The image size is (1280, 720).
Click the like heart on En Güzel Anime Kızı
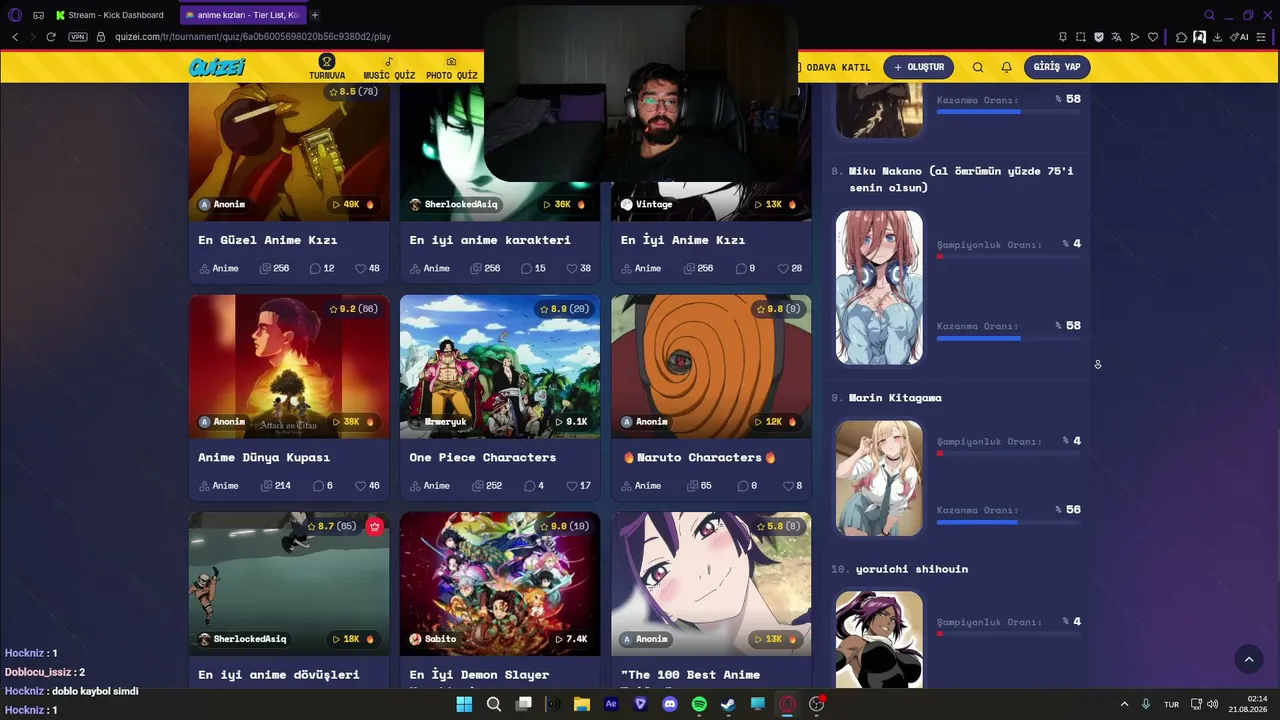click(361, 268)
